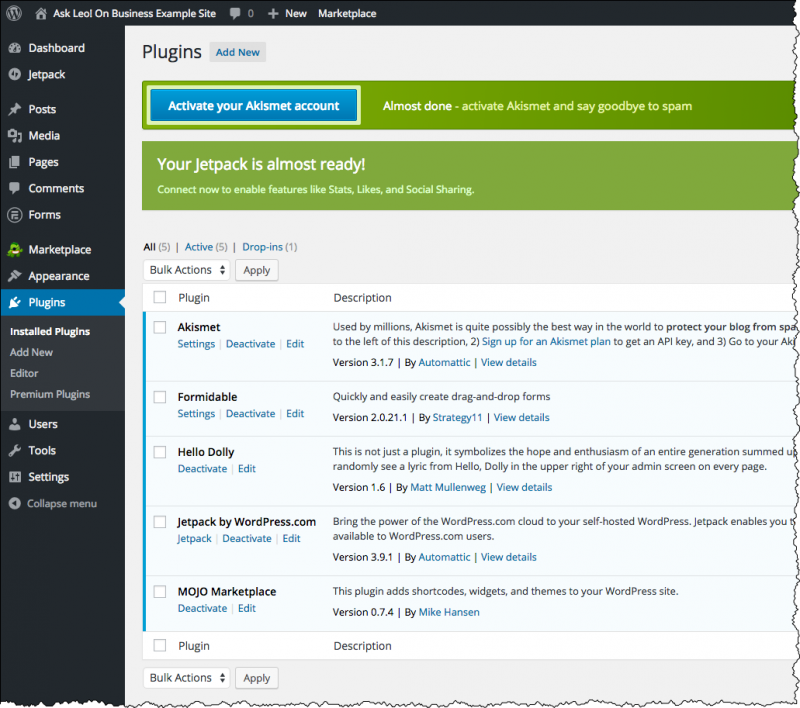Click the site name in the admin bar
The image size is (800, 708).
(x=134, y=14)
